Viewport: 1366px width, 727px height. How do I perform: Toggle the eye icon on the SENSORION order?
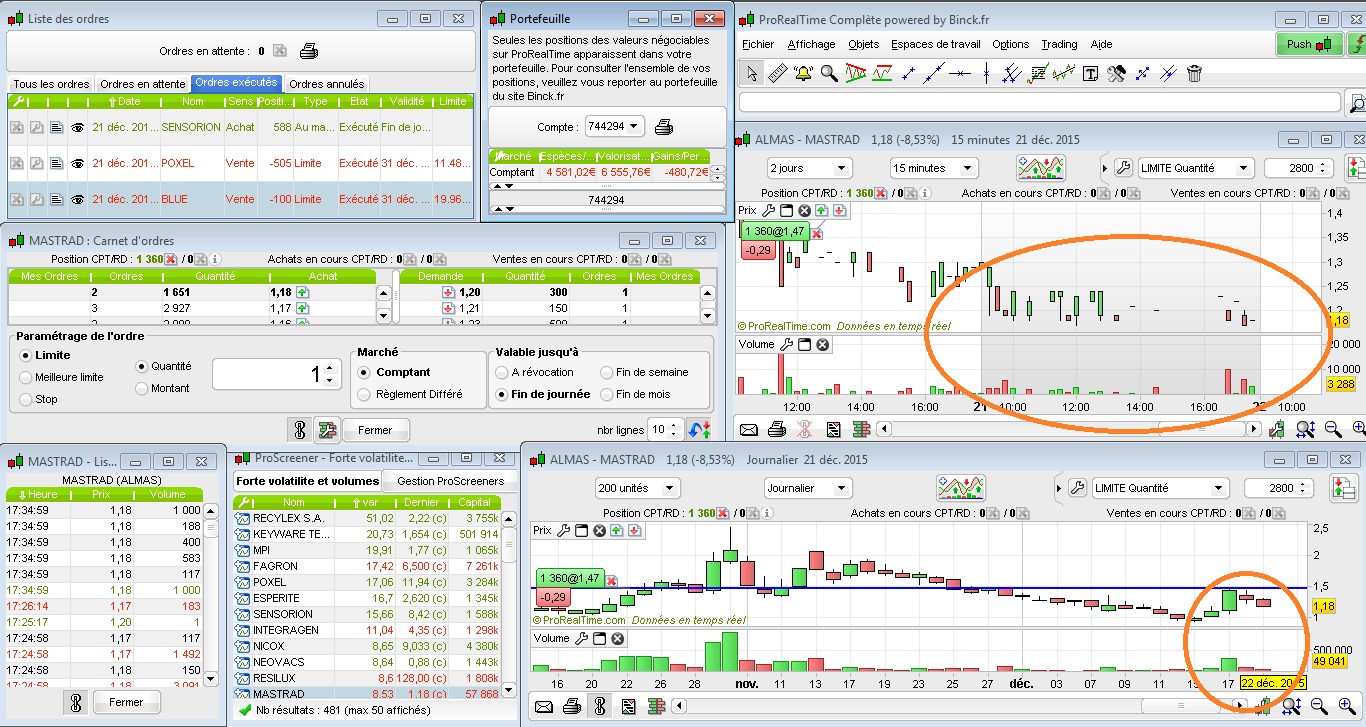[x=76, y=127]
